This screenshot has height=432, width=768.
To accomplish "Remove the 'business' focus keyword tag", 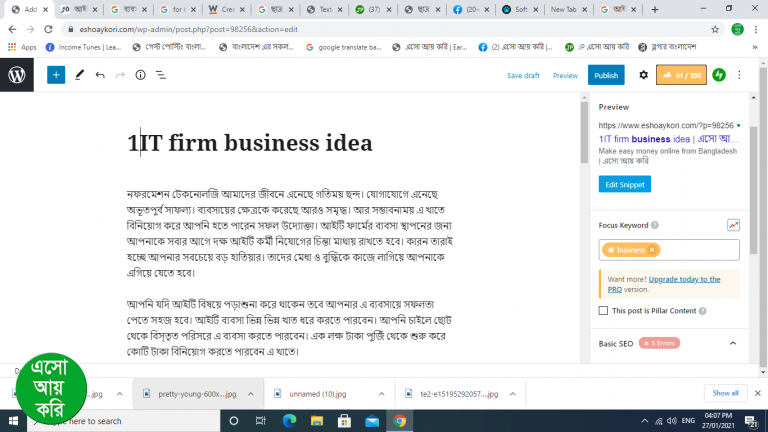I will (x=652, y=250).
